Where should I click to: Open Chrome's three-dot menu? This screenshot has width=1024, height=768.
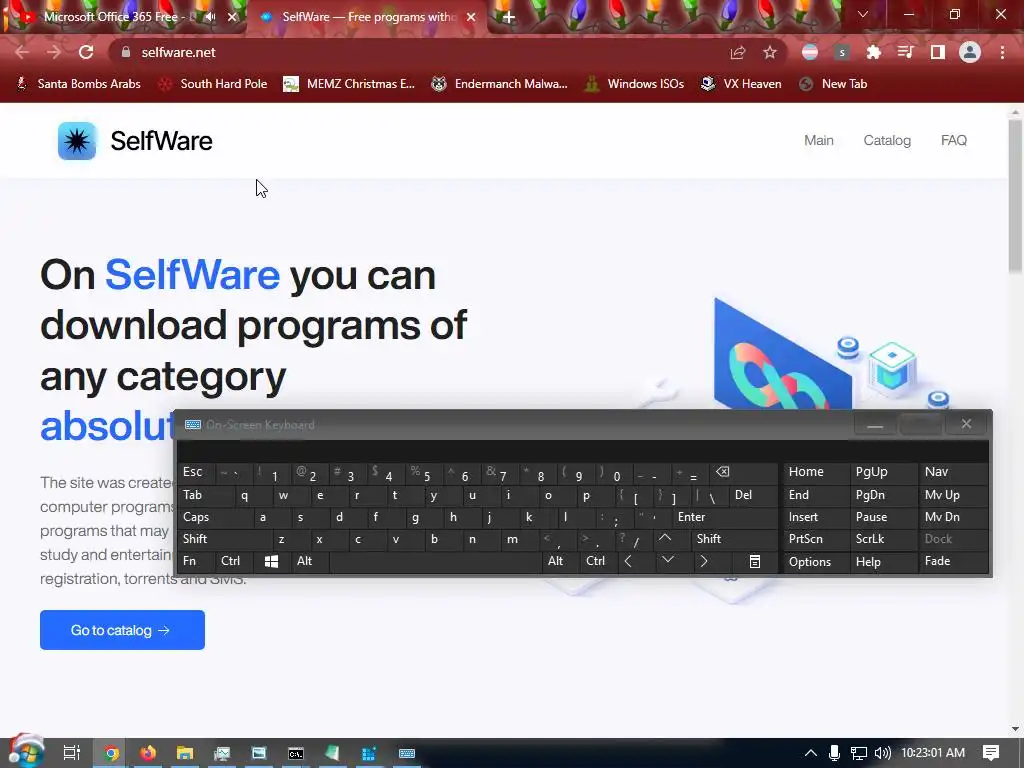point(1002,52)
